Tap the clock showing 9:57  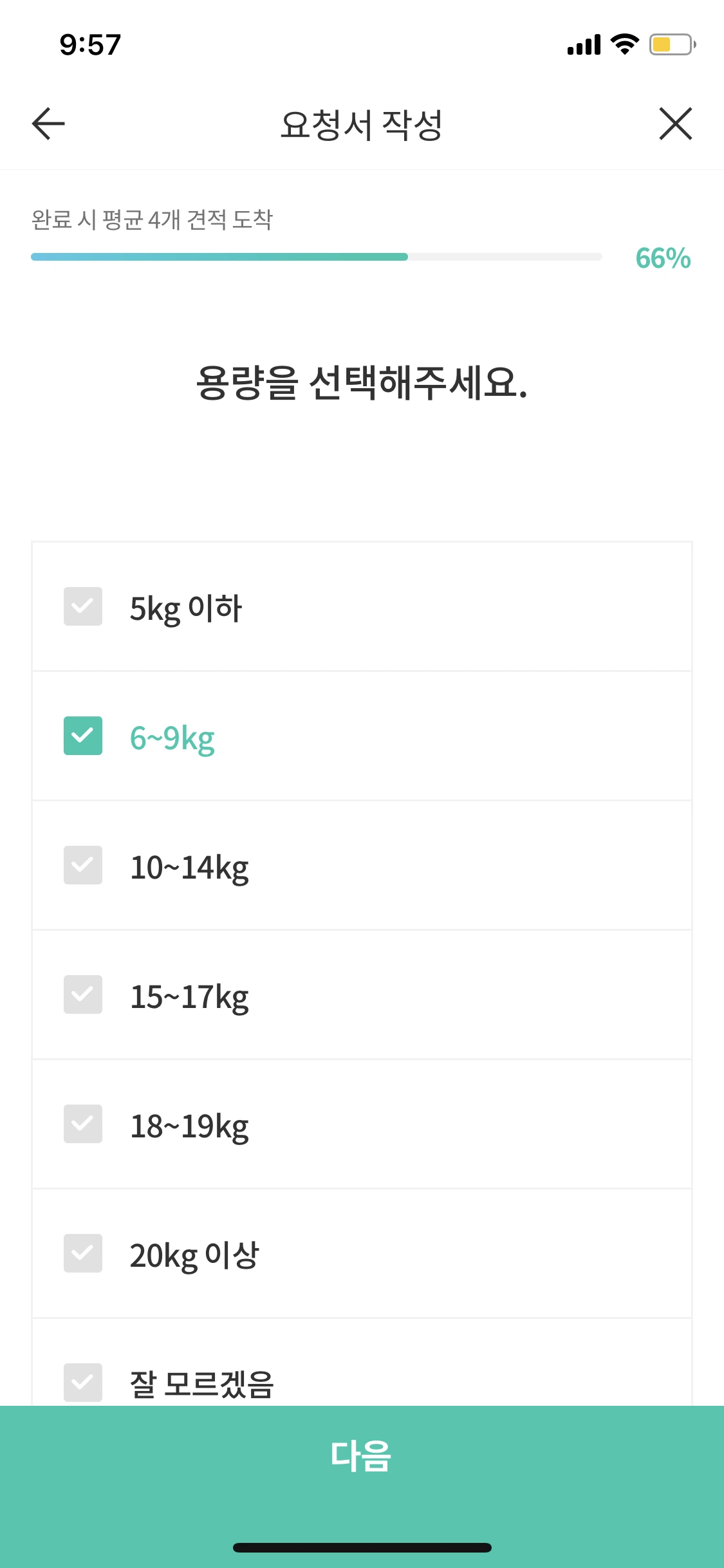pyautogui.click(x=89, y=44)
